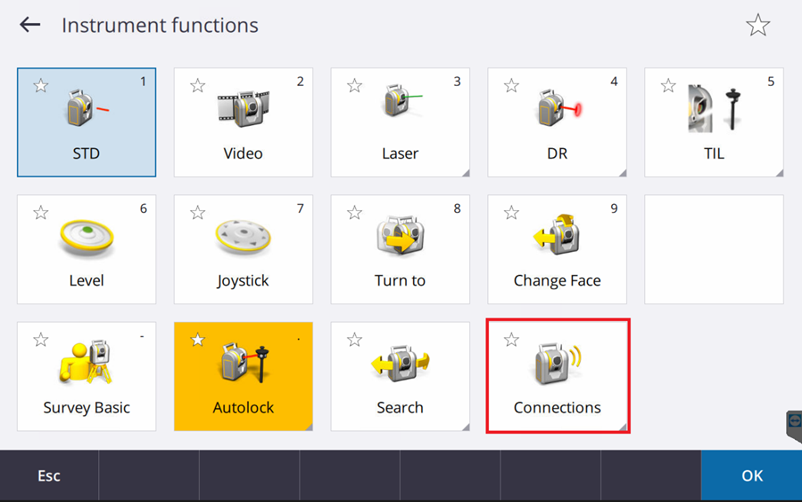Toggle favorite star on STD tile
The height and width of the screenshot is (502, 802).
pos(41,85)
